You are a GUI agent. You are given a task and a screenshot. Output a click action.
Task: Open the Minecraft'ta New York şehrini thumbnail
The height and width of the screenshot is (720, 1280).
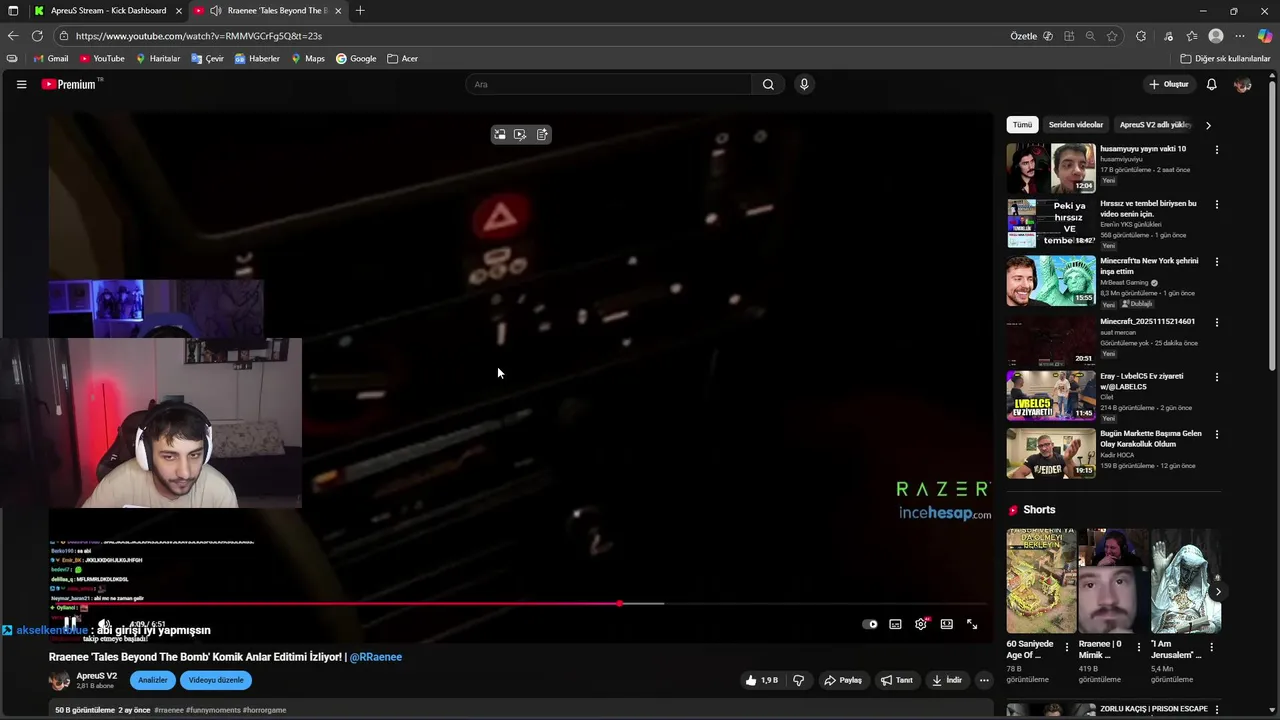(1051, 281)
